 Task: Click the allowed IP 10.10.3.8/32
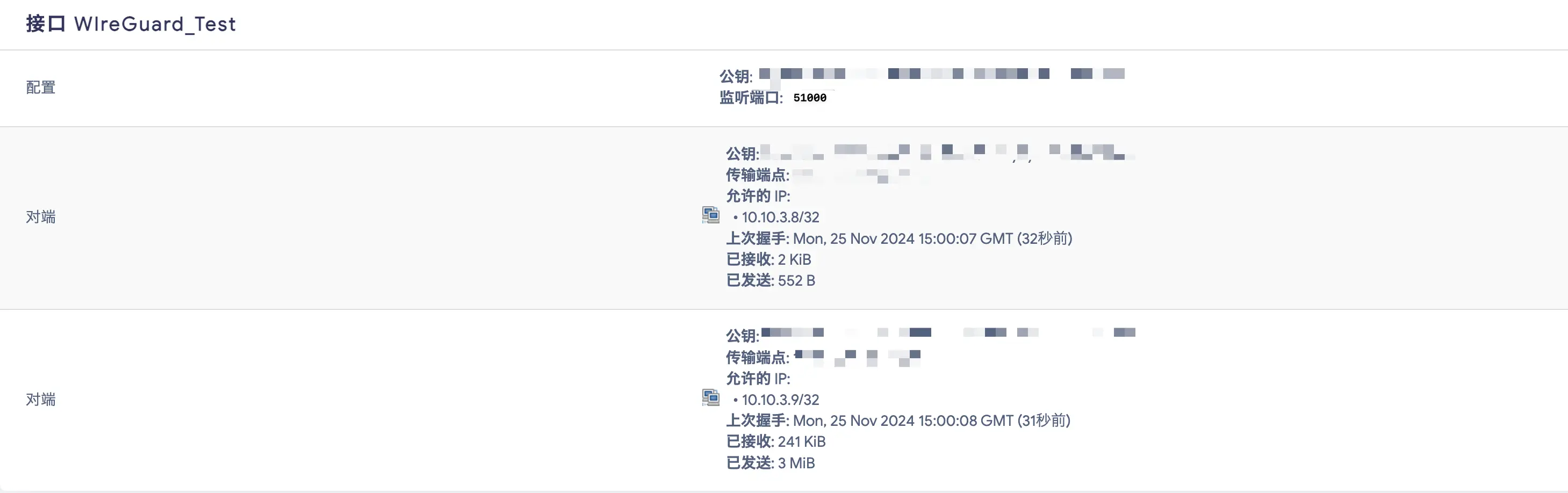(x=780, y=218)
